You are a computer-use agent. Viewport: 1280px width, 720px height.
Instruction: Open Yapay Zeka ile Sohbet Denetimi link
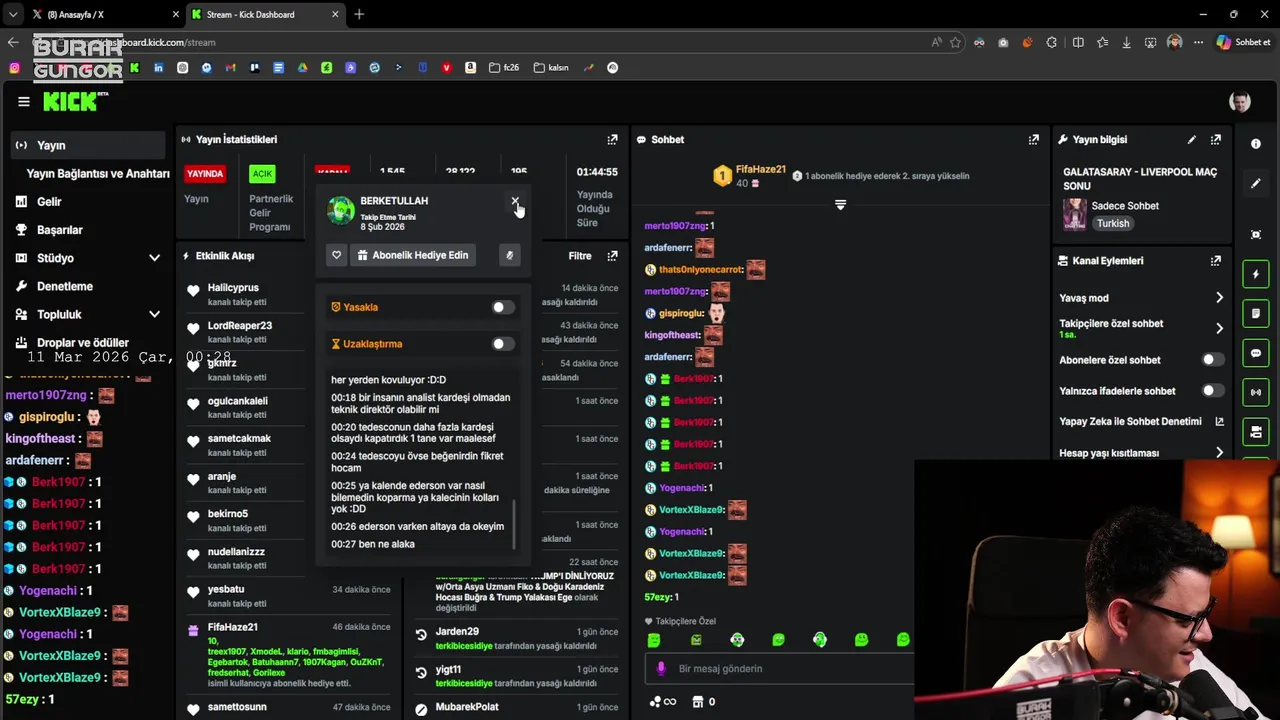click(x=1141, y=422)
